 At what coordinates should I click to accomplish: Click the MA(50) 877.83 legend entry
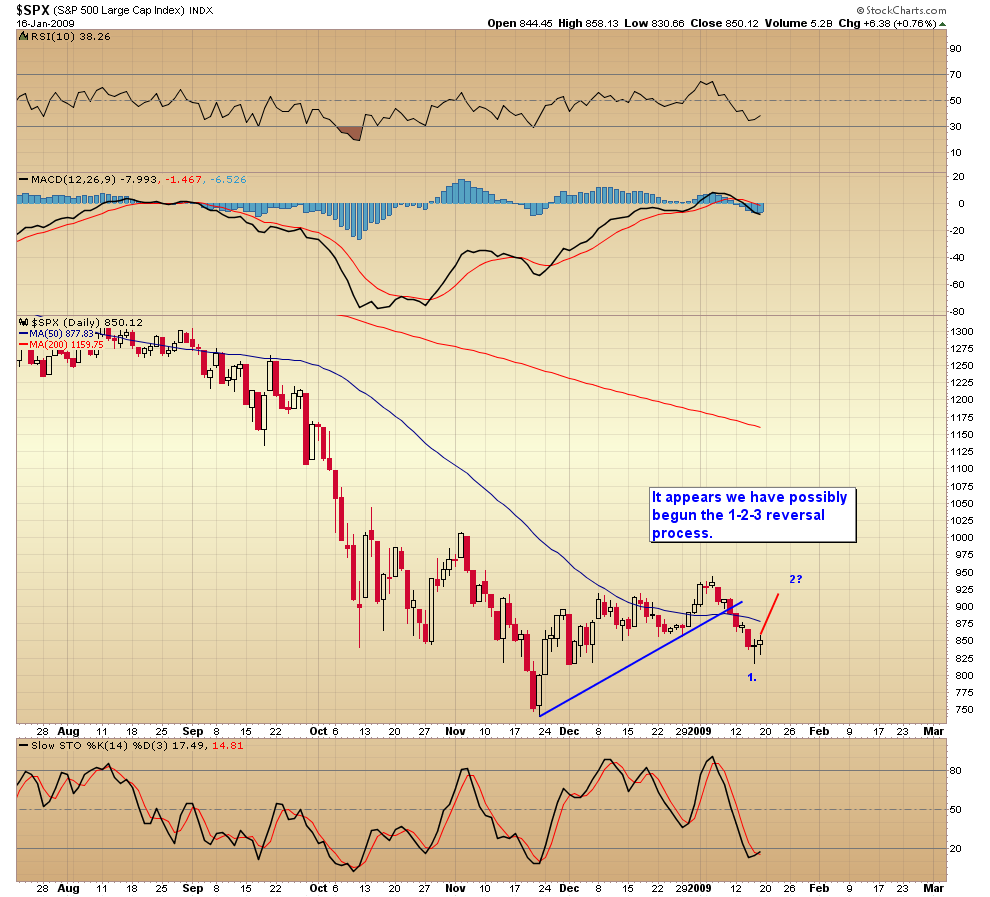tap(61, 334)
